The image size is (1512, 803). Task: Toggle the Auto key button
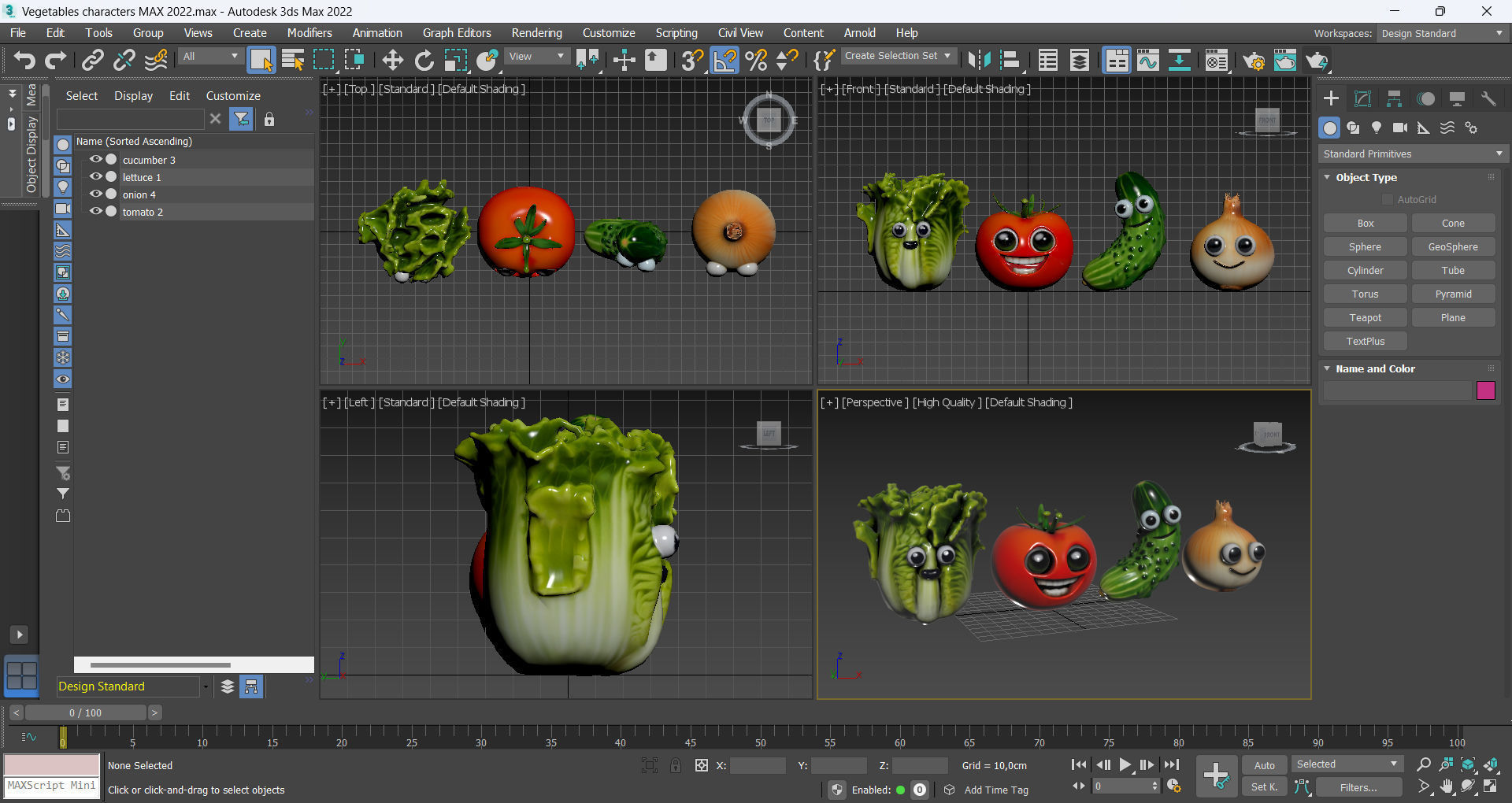point(1264,765)
